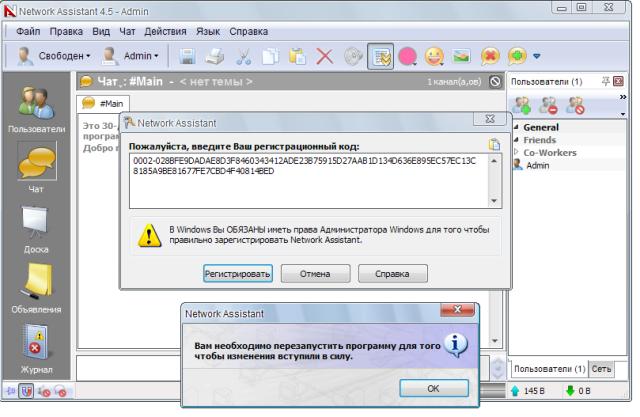
Task: Click the leftmost pin status bar icon
Action: coord(11,392)
